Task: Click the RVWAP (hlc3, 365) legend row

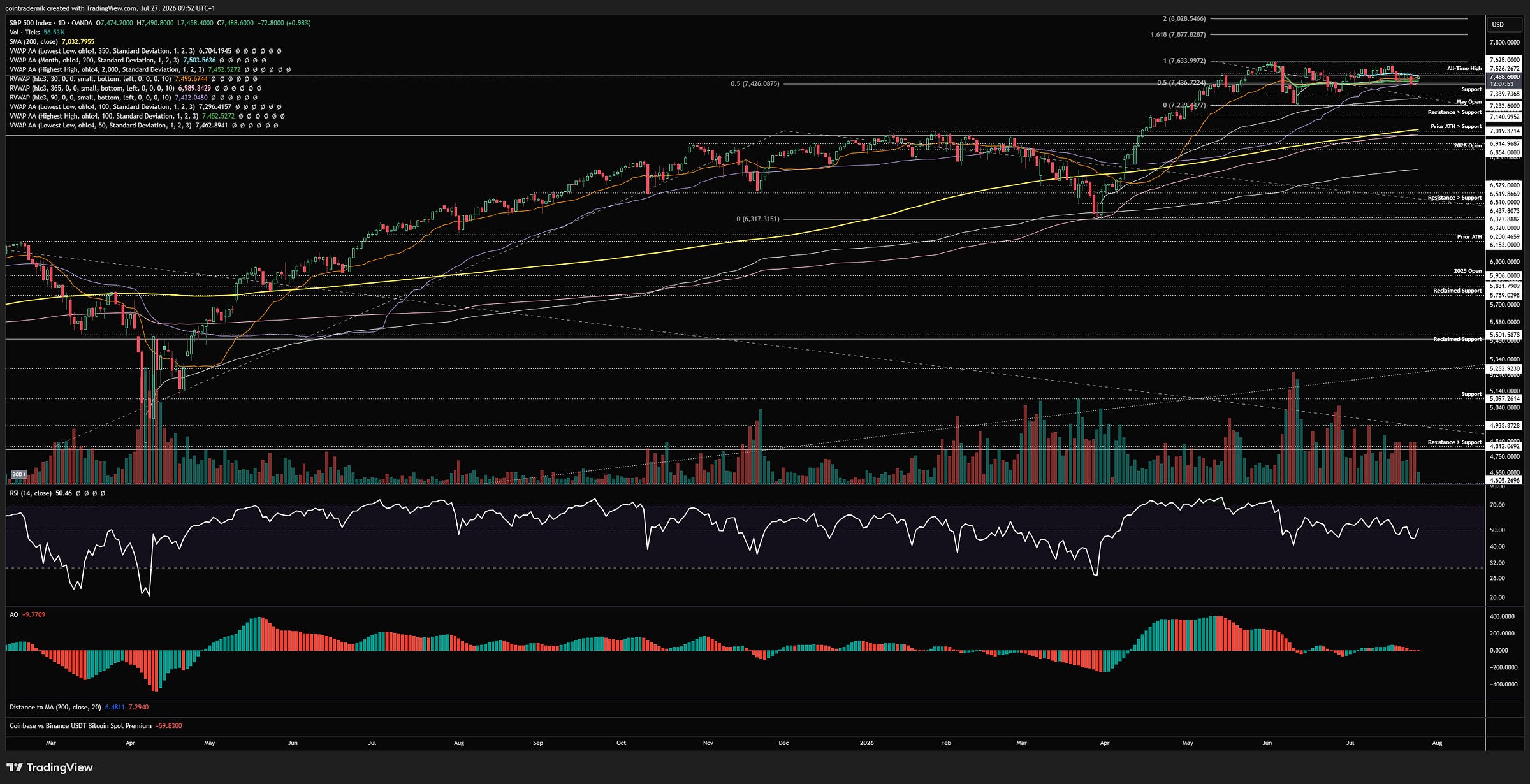Action: pyautogui.click(x=135, y=88)
